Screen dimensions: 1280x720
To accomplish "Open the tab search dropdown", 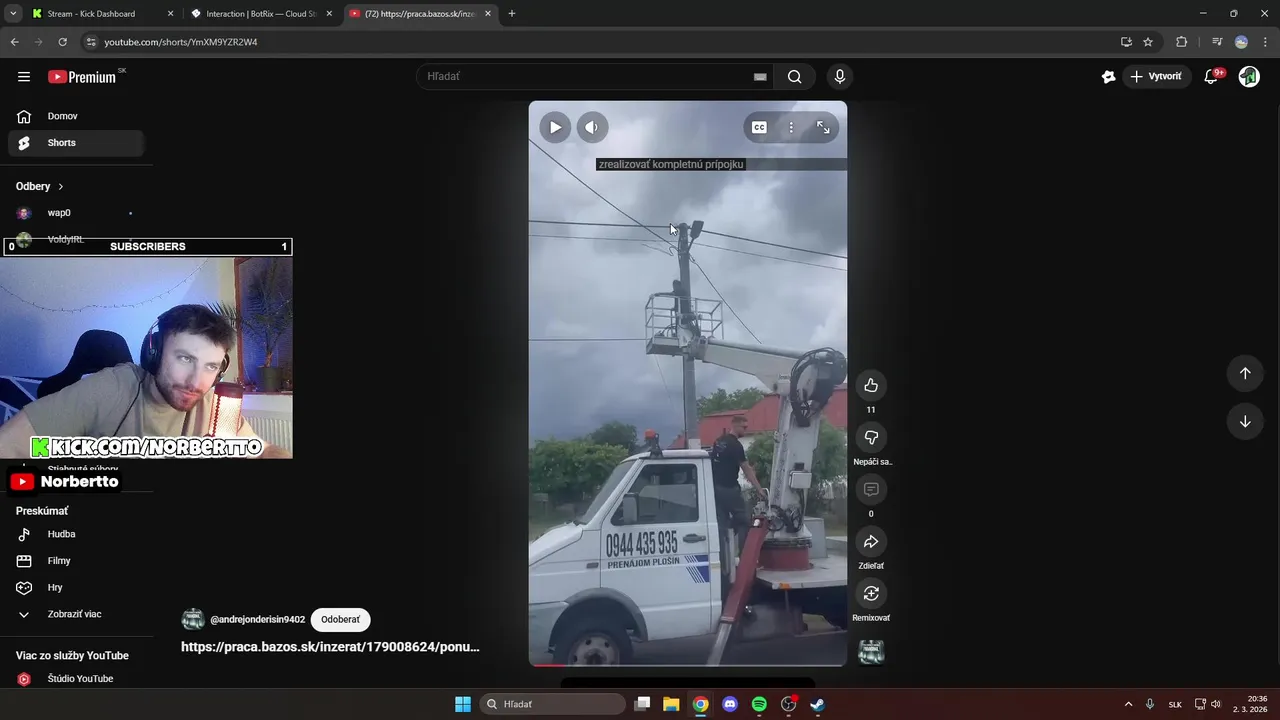I will pos(13,14).
